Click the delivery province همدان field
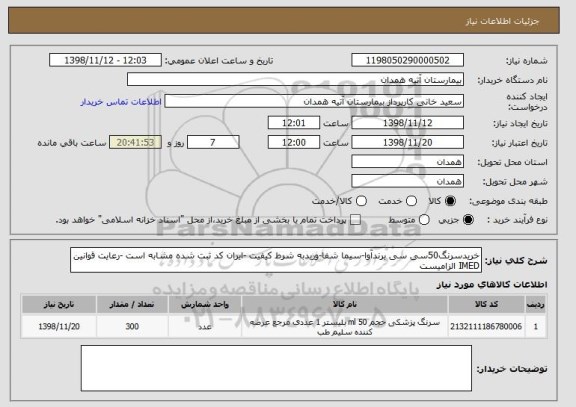This screenshot has width=576, height=407. [407, 162]
